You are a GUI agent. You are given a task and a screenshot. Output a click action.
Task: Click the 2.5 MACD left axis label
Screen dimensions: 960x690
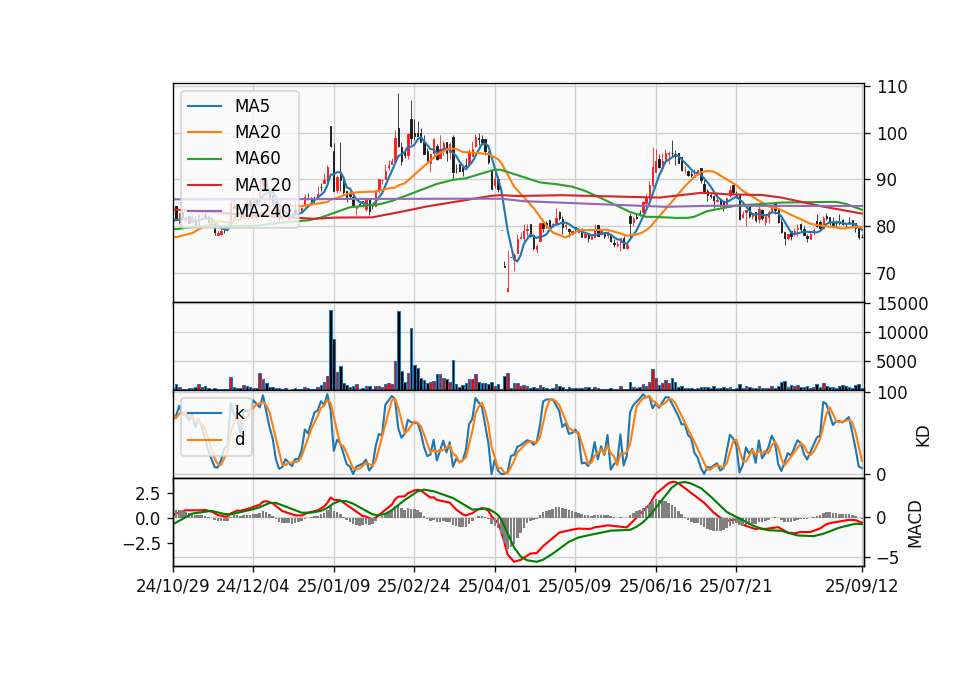[x=147, y=494]
